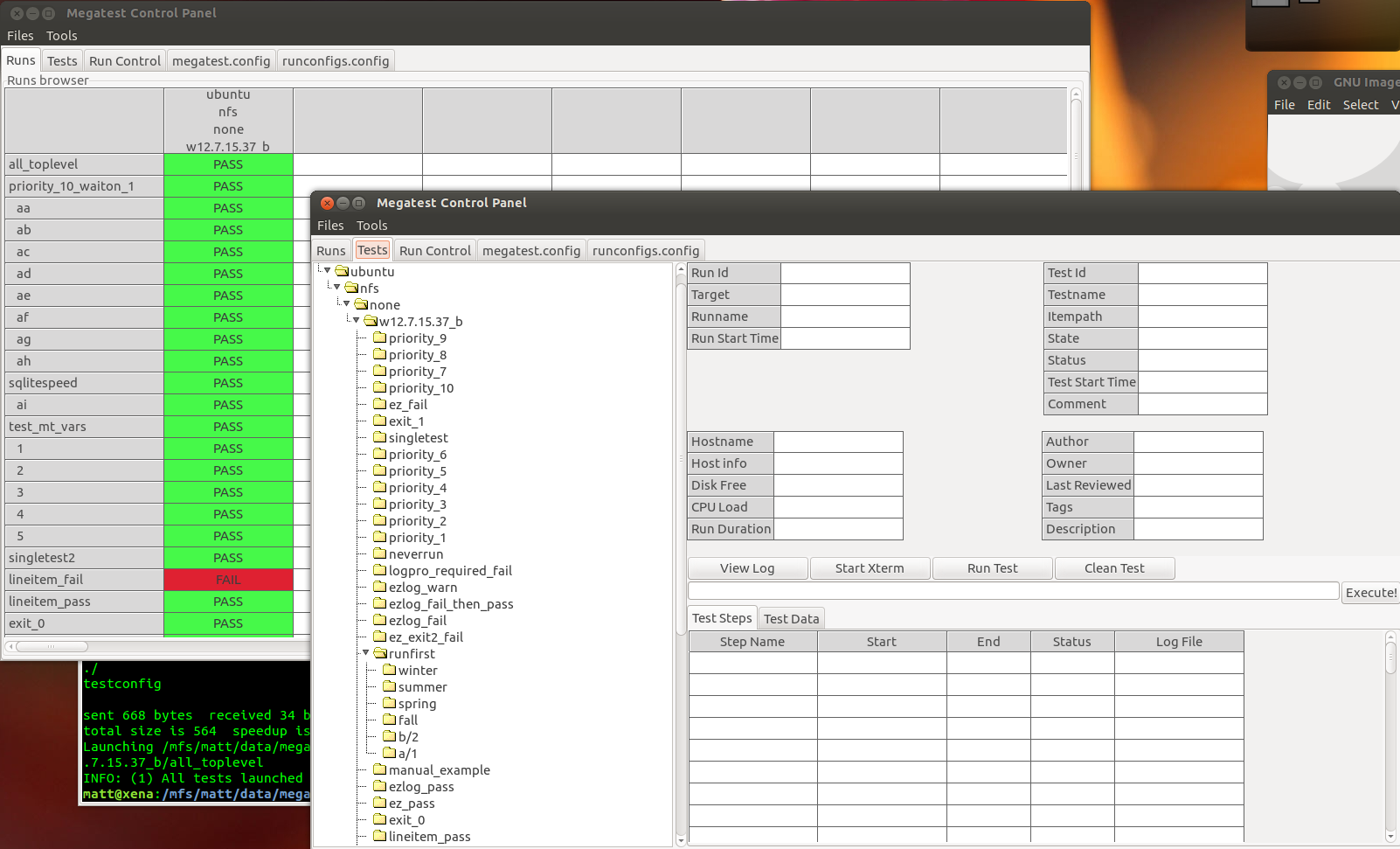Select the lineitem_pass folder icon in tree
Viewport: 1400px width, 849px height.
pos(379,836)
